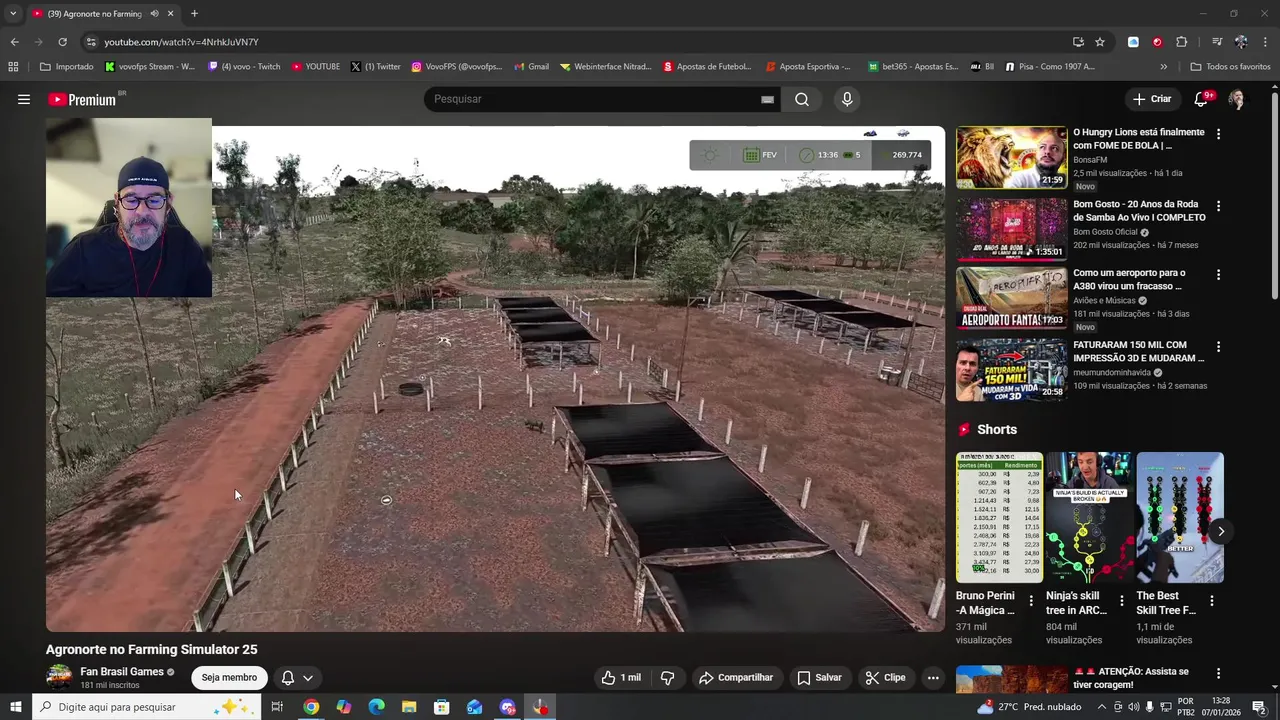Open the on-screen keyboard in search box
Image resolution: width=1280 pixels, height=720 pixels.
[x=767, y=99]
